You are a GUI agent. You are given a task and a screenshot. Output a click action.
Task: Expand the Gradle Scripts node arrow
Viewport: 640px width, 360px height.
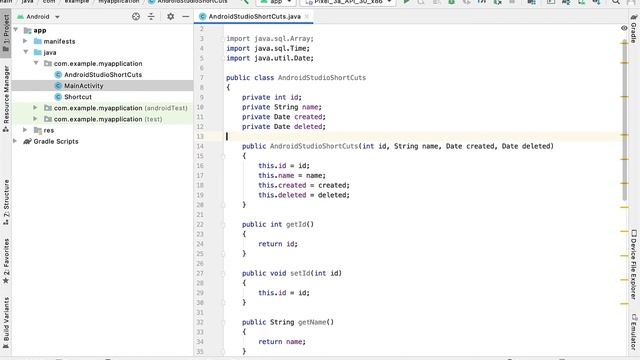tap(15, 141)
